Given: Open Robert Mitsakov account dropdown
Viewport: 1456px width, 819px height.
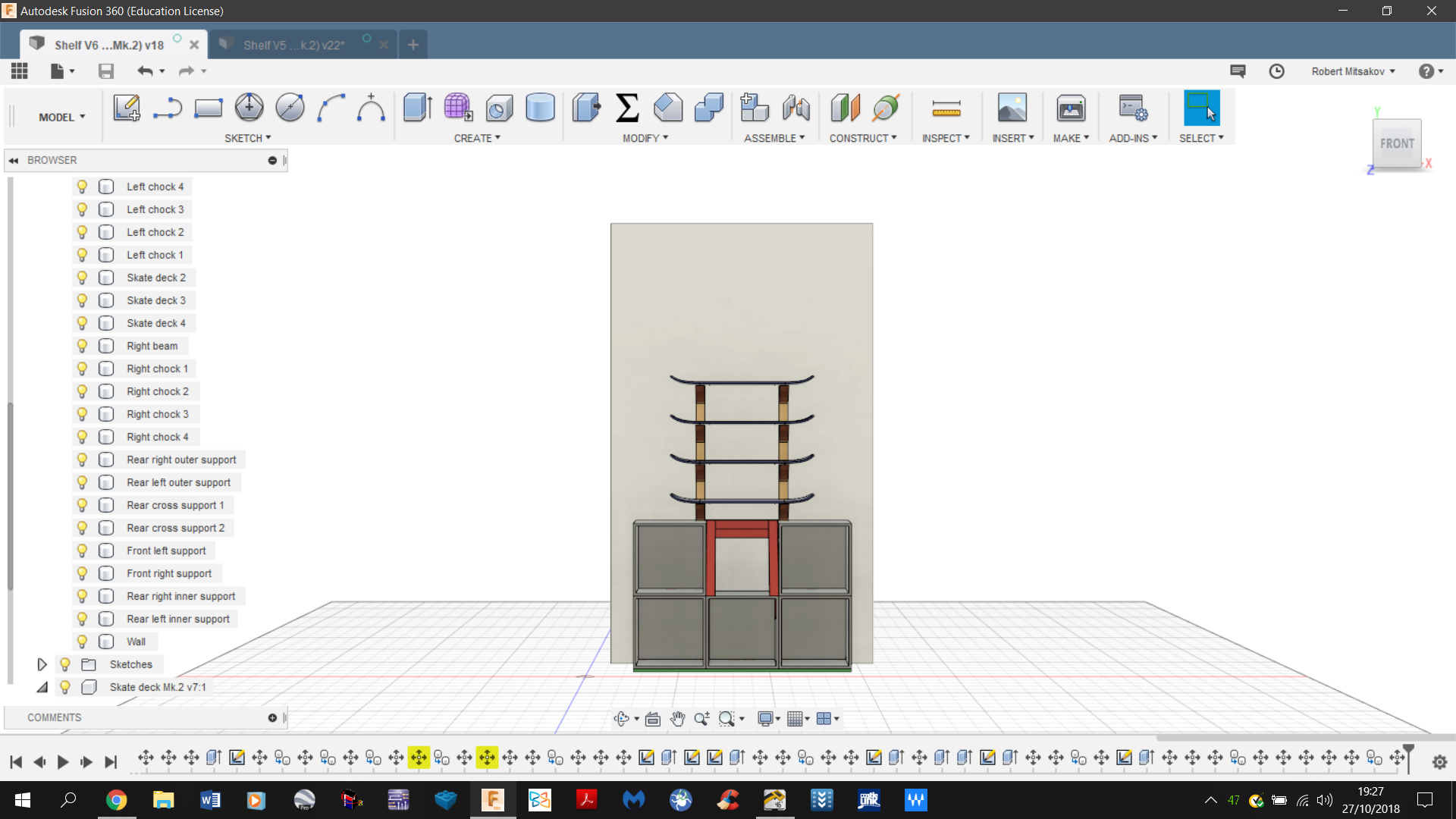Looking at the screenshot, I should pos(1354,71).
